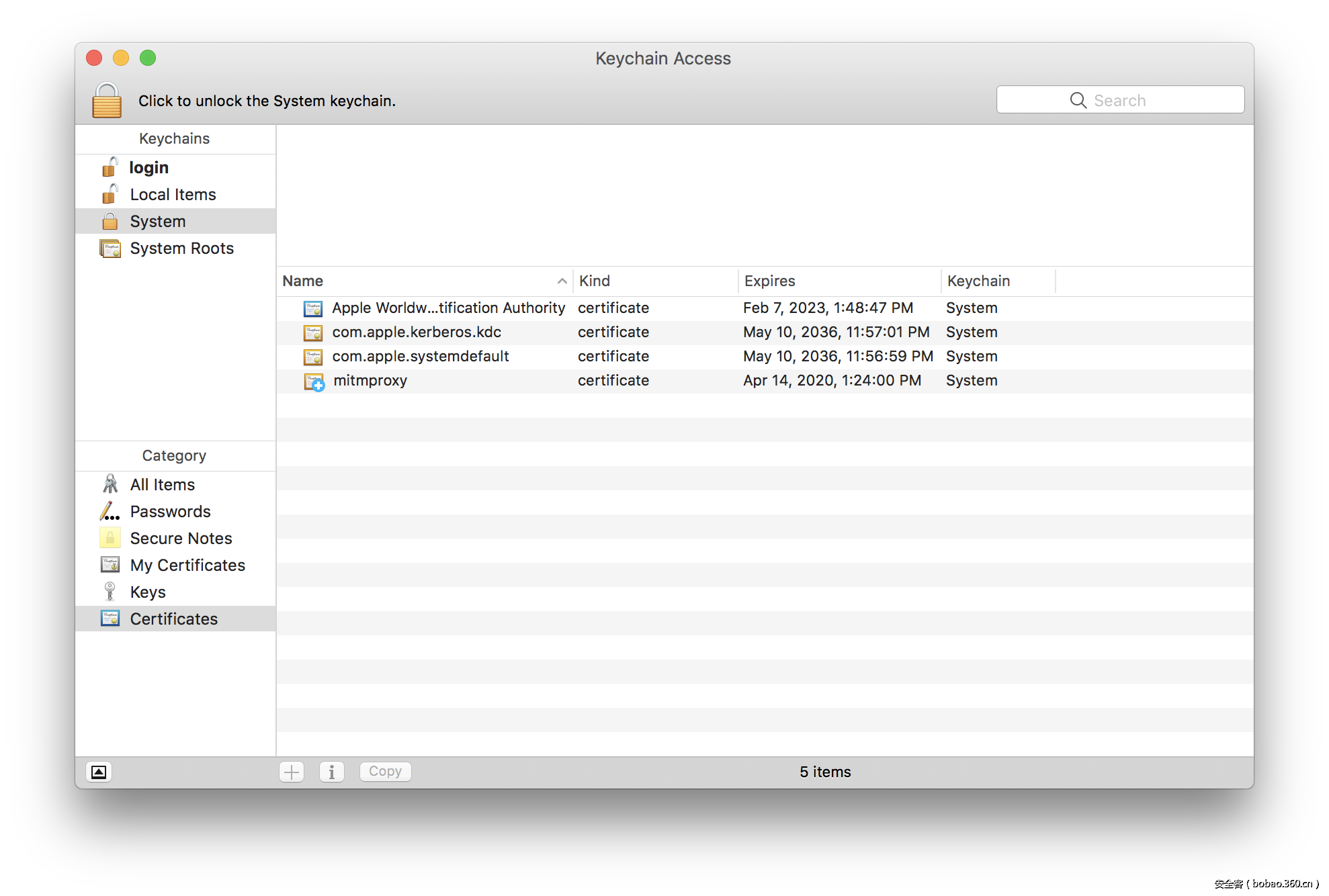Screen dimensions: 1329x896
Task: Show the Passwords category
Action: (170, 512)
